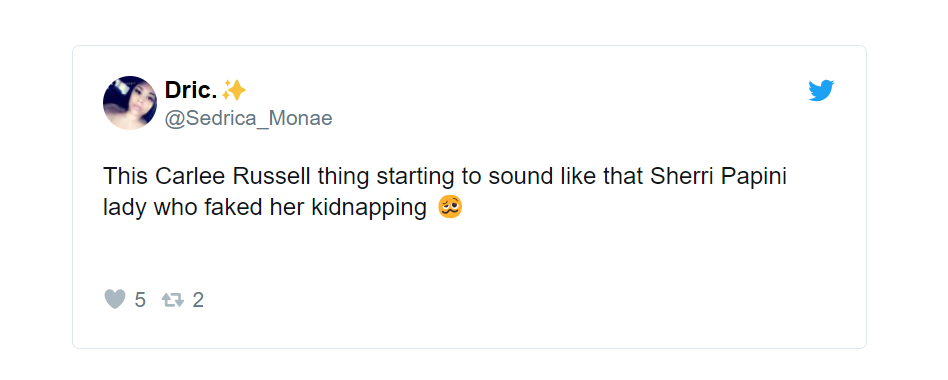Click the word 'This' starting the tweet
948x380 pixels.
coord(126,176)
